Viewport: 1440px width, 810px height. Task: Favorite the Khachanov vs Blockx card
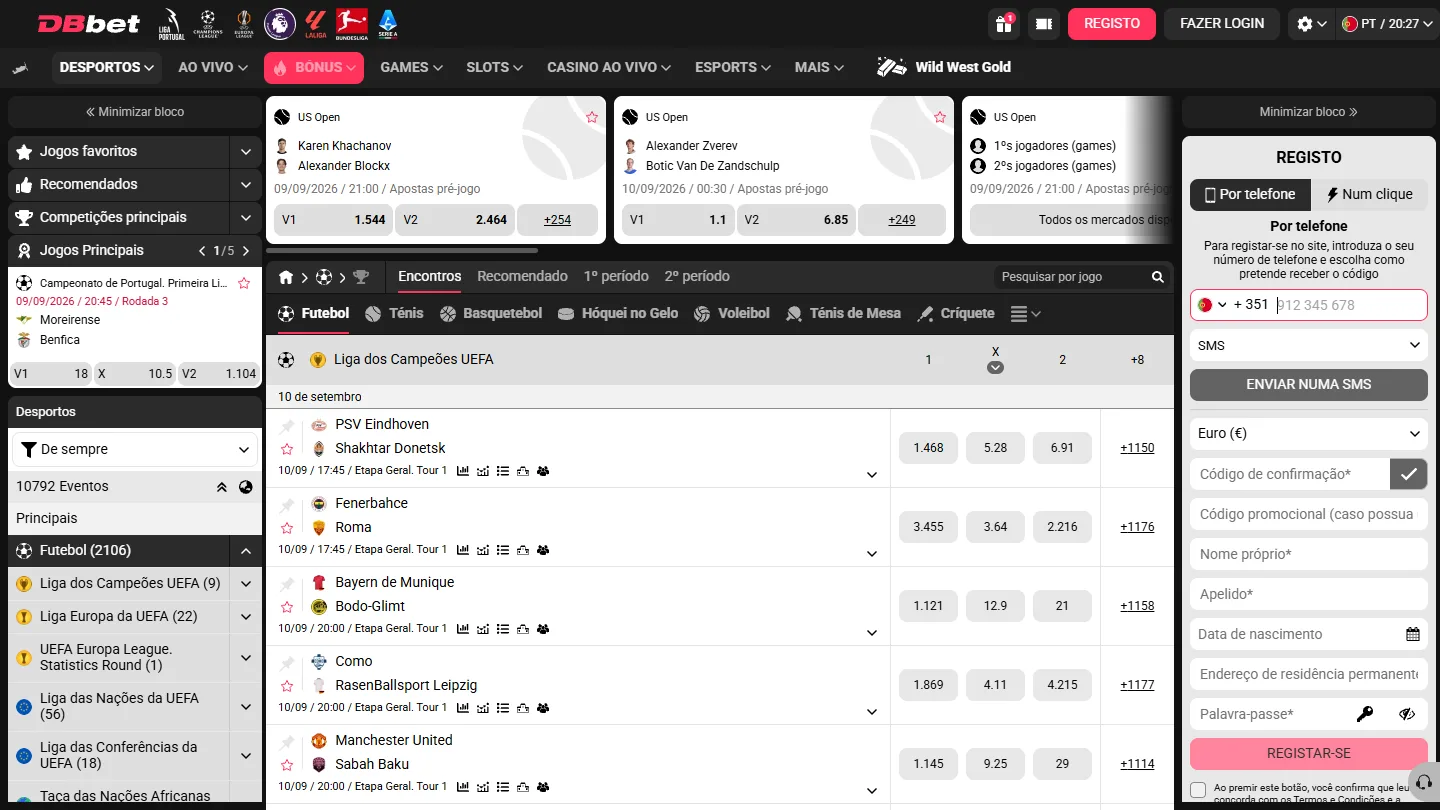coord(592,117)
